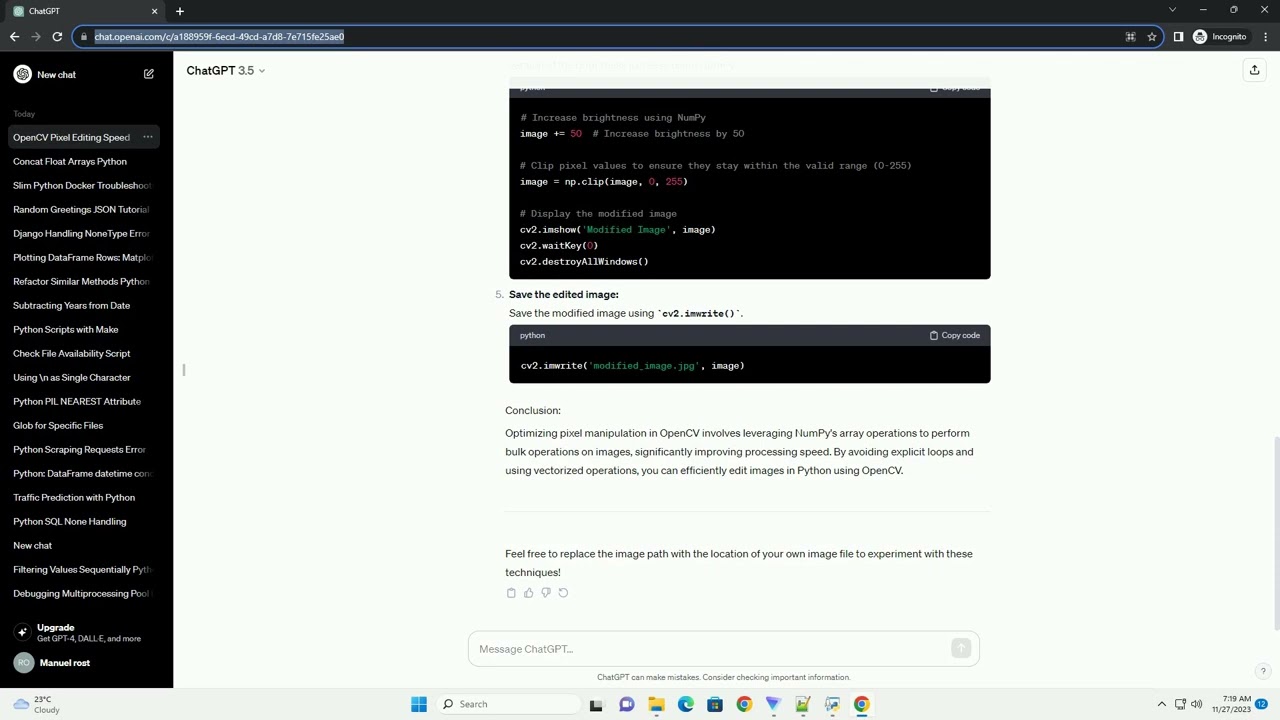Click Upgrade to get GPT-4

pyautogui.click(x=86, y=632)
